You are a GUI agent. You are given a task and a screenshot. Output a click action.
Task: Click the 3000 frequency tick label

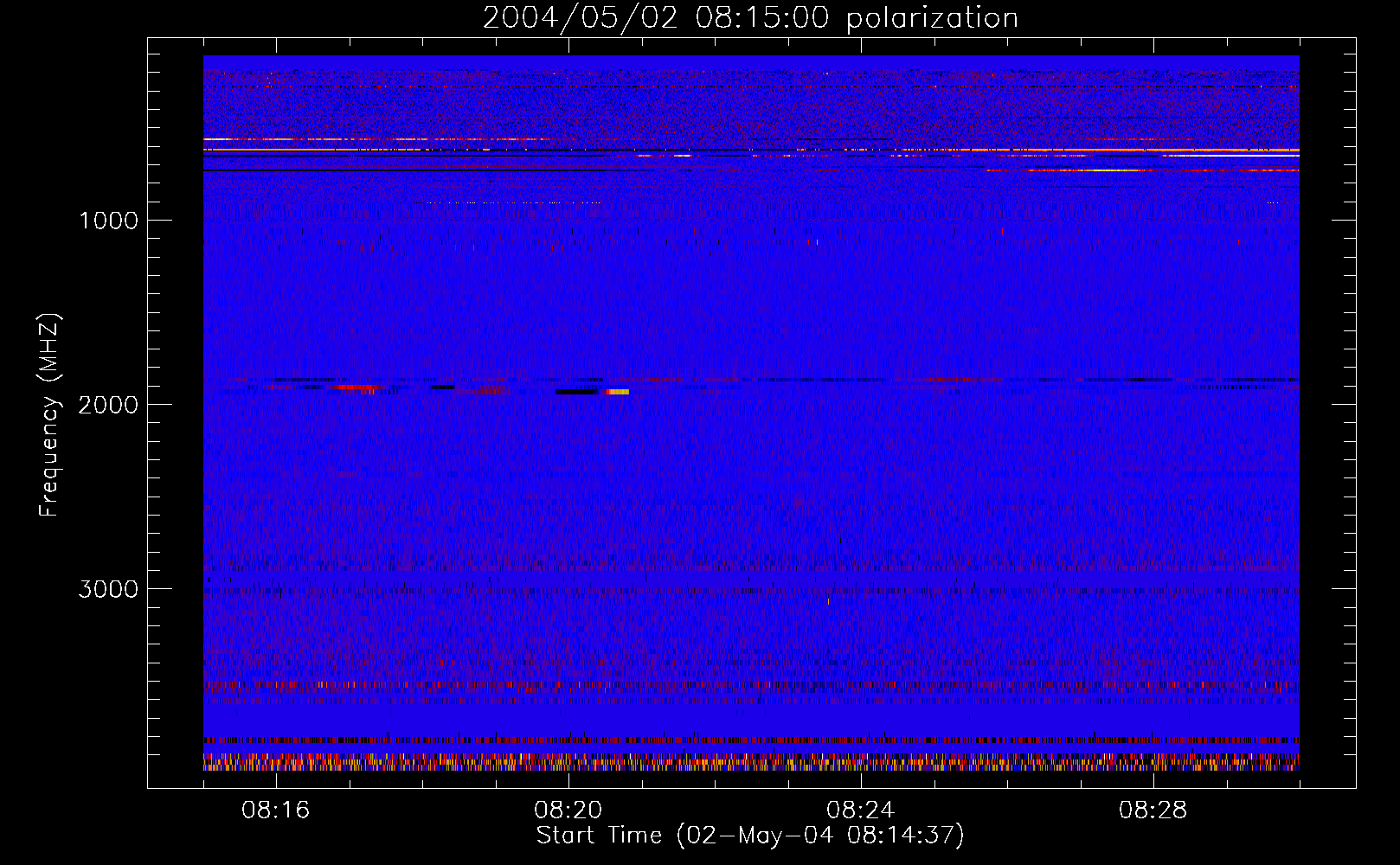click(108, 589)
